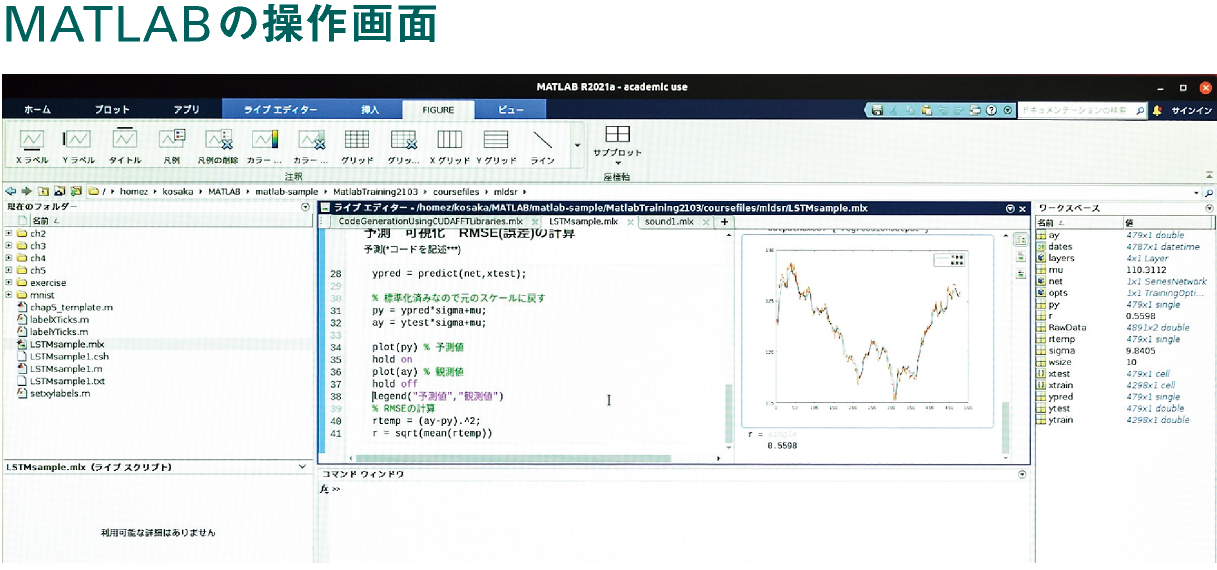1217x570 pixels.
Task: Switch to the sound1.mlx editor tab
Action: [670, 221]
